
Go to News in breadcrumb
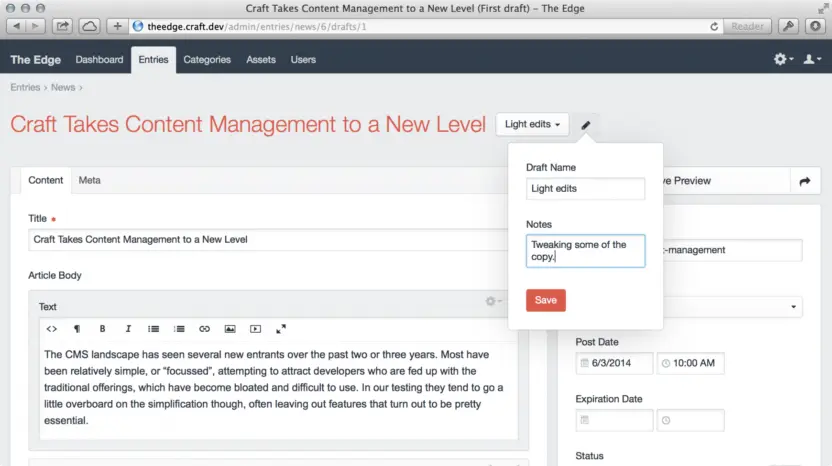63,88
